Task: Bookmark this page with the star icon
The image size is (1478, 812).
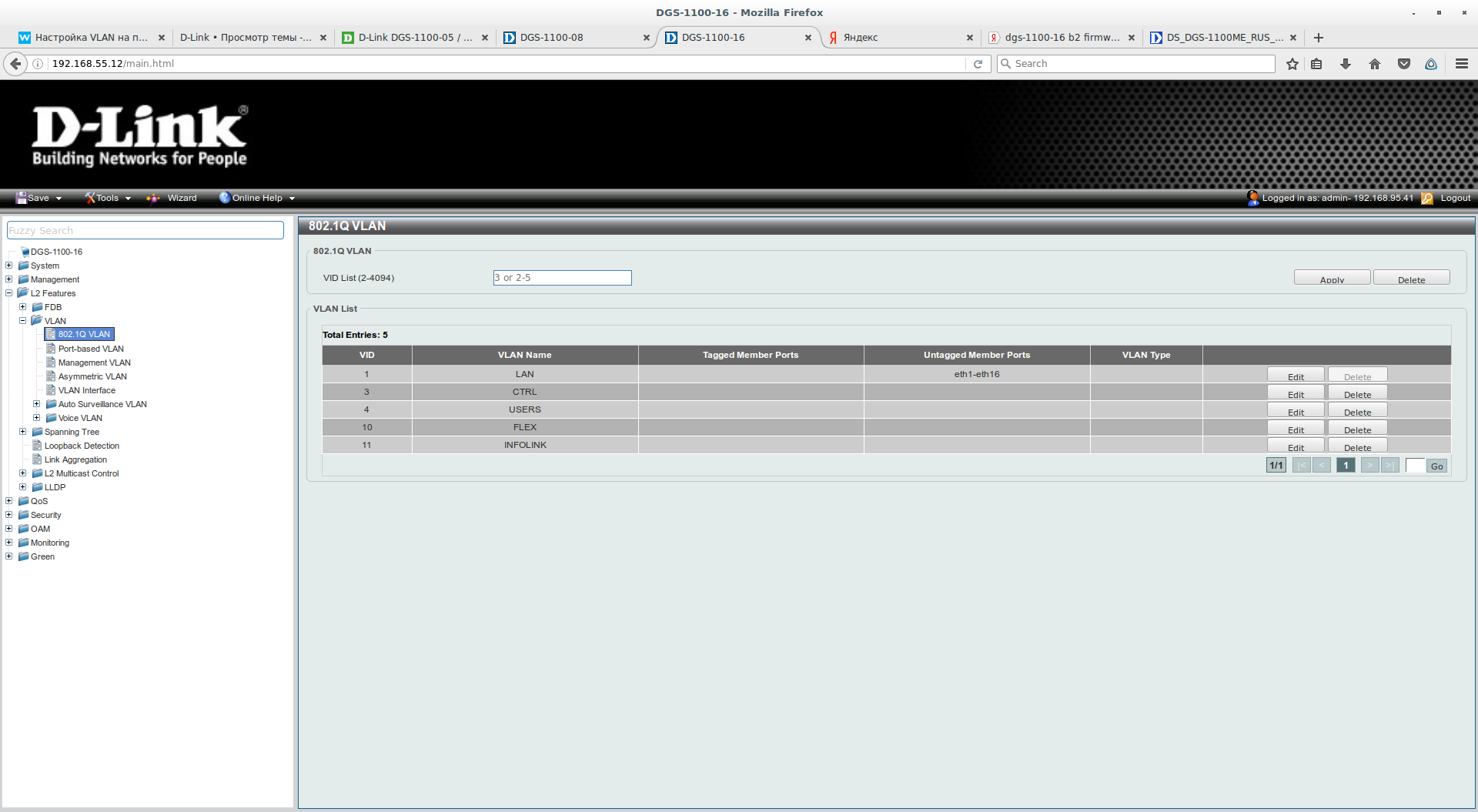Action: tap(1292, 64)
